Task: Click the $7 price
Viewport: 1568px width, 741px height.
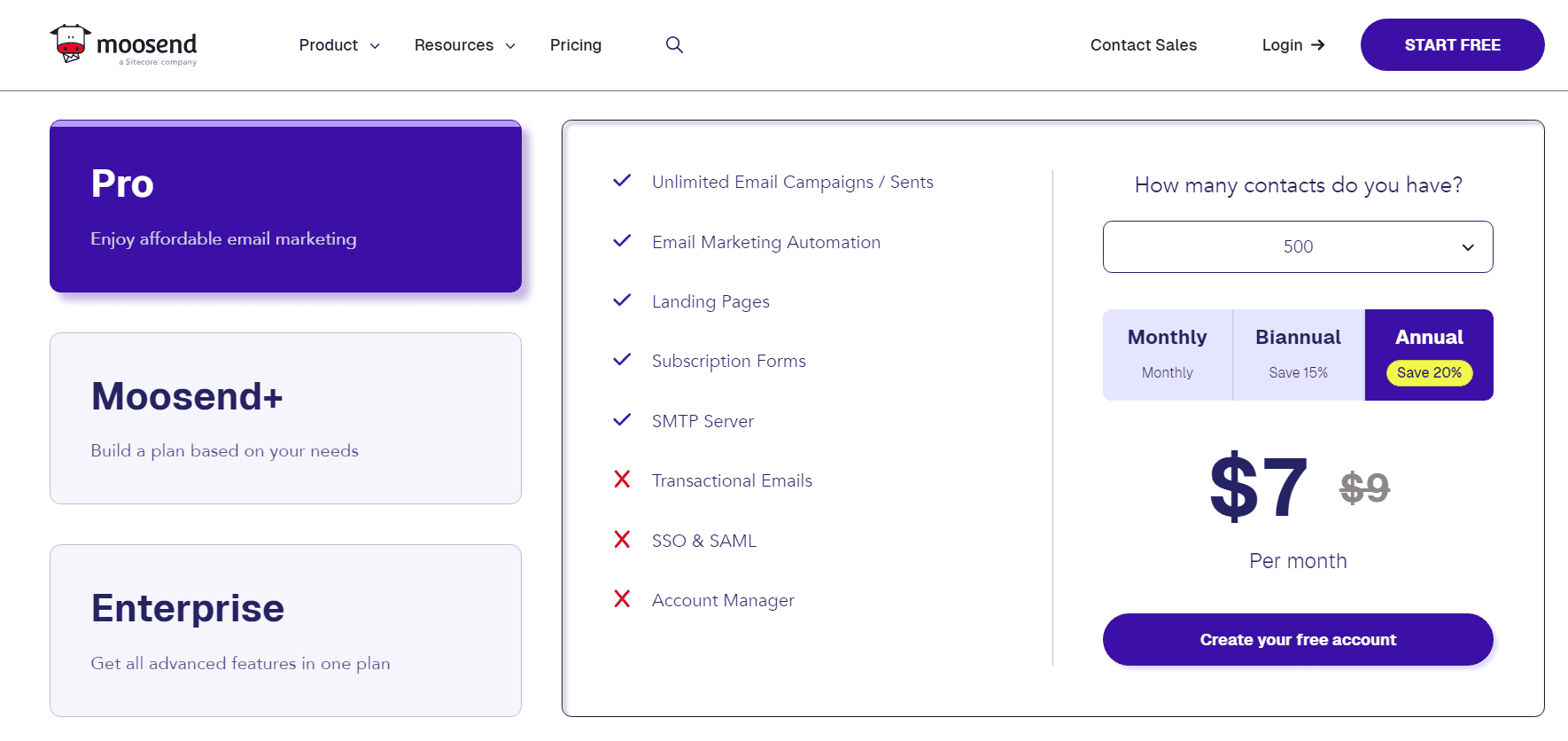Action: pyautogui.click(x=1259, y=487)
